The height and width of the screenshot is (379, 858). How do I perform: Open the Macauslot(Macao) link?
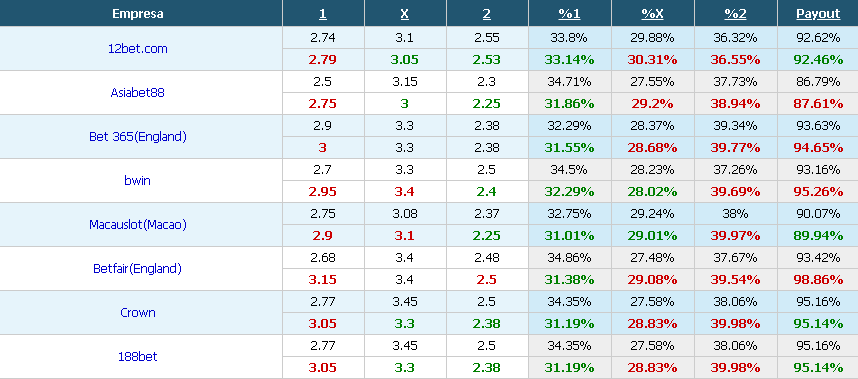[138, 225]
